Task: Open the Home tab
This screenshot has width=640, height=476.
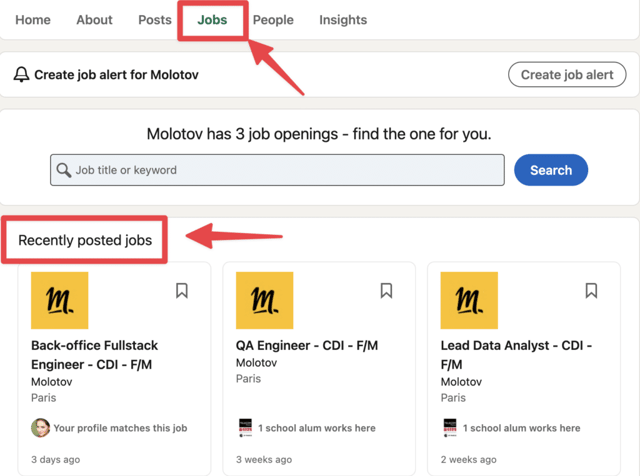Action: [33, 20]
